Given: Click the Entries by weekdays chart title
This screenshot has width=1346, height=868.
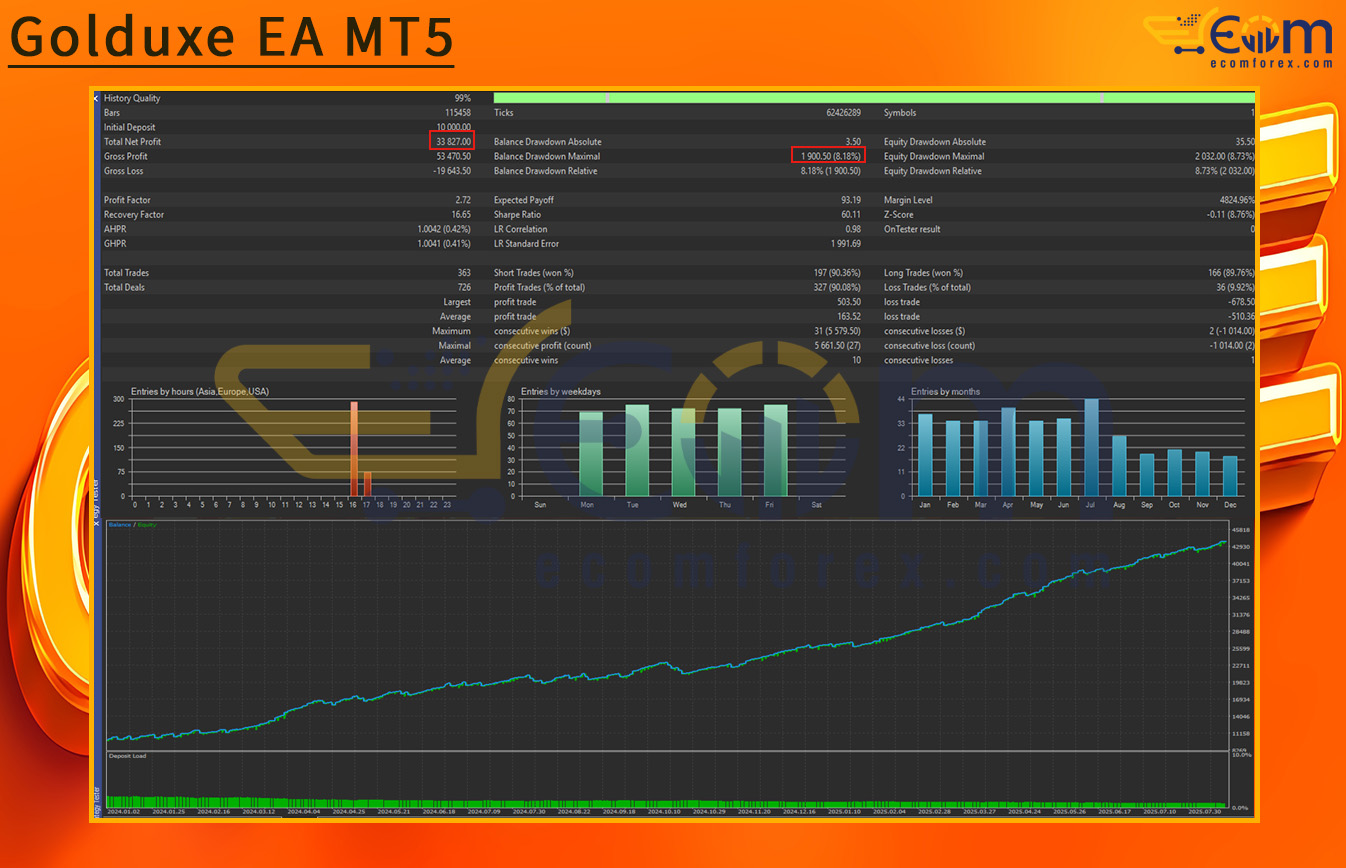Looking at the screenshot, I should tap(561, 391).
